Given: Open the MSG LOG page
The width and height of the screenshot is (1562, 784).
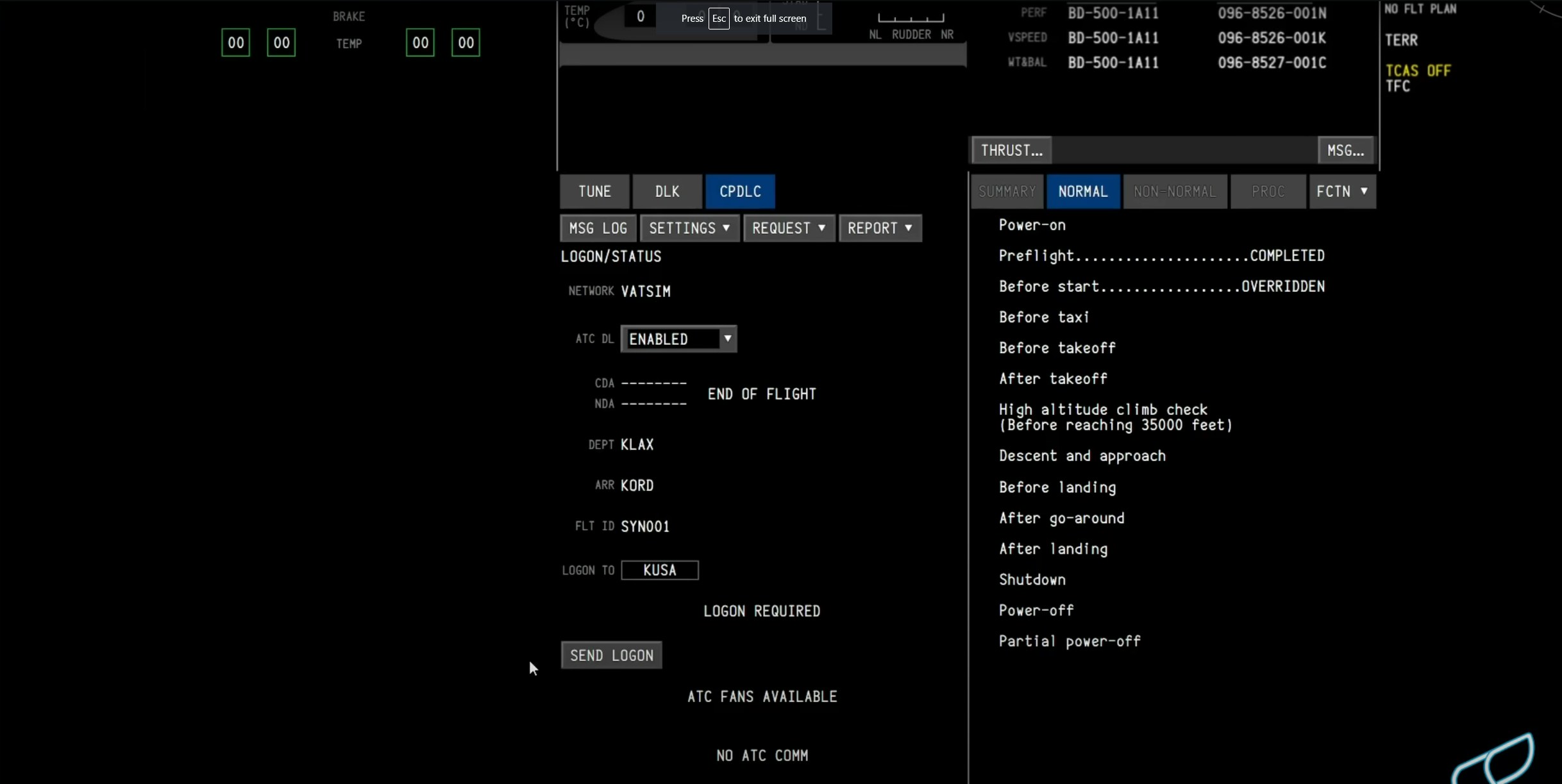Looking at the screenshot, I should pos(598,228).
